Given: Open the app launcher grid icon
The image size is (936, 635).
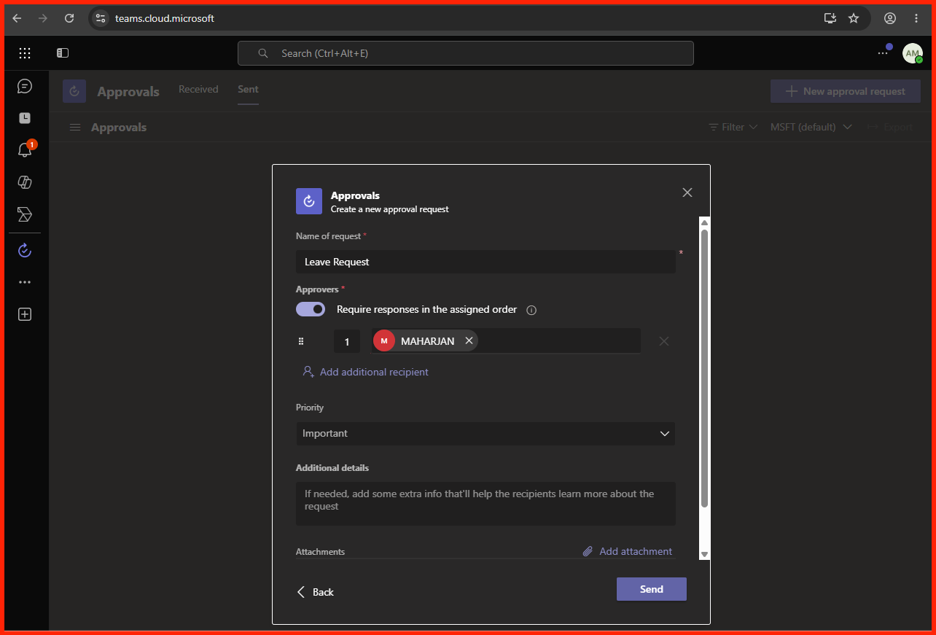Looking at the screenshot, I should click(24, 53).
